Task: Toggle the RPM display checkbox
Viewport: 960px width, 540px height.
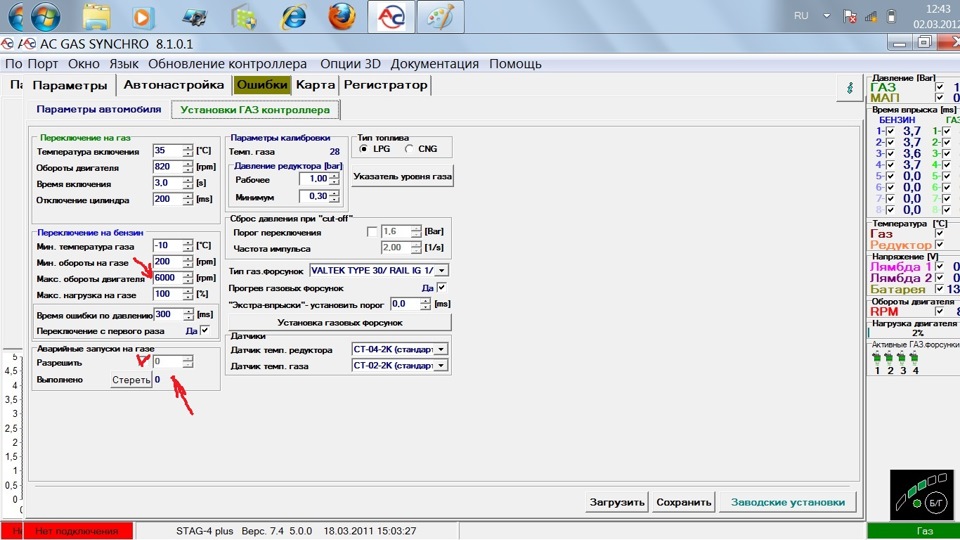Action: [x=940, y=312]
